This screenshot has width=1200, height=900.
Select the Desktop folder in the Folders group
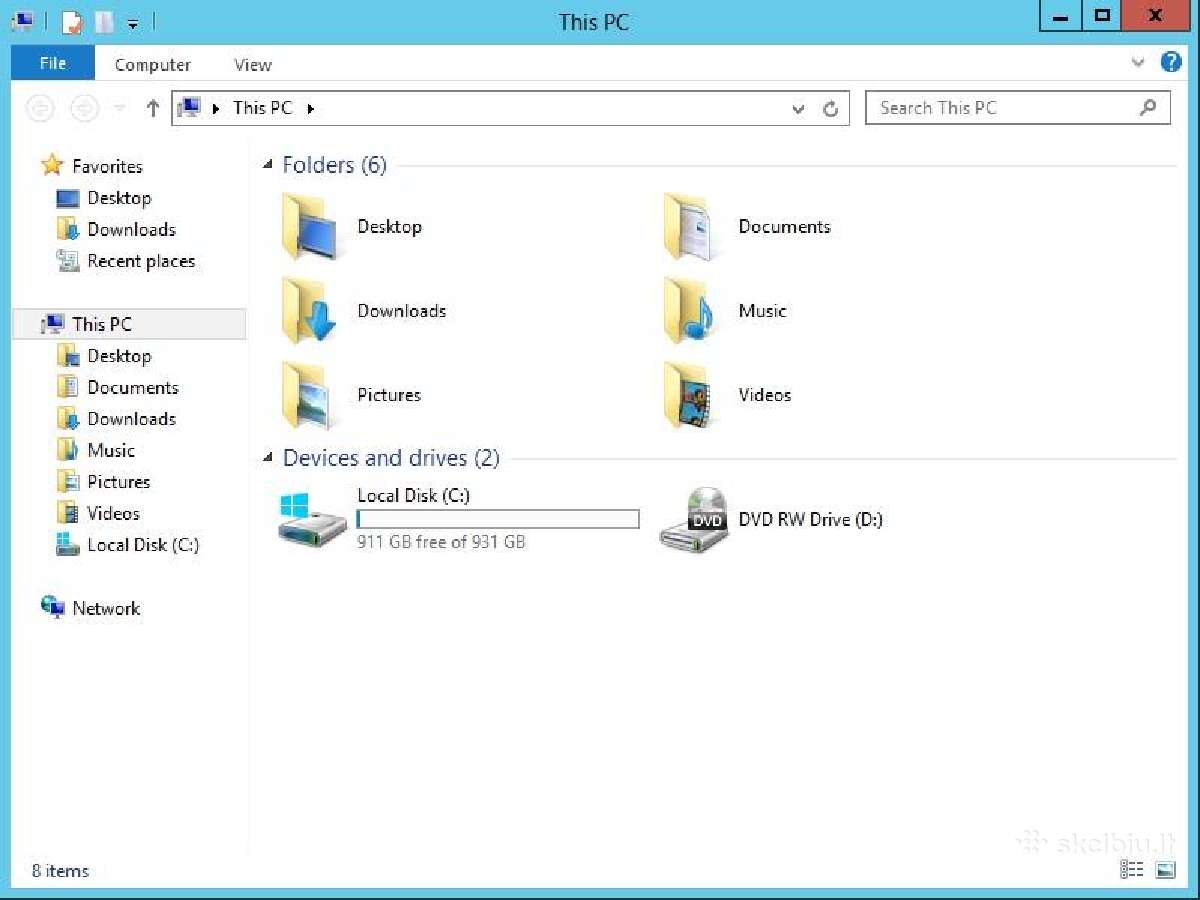click(352, 227)
